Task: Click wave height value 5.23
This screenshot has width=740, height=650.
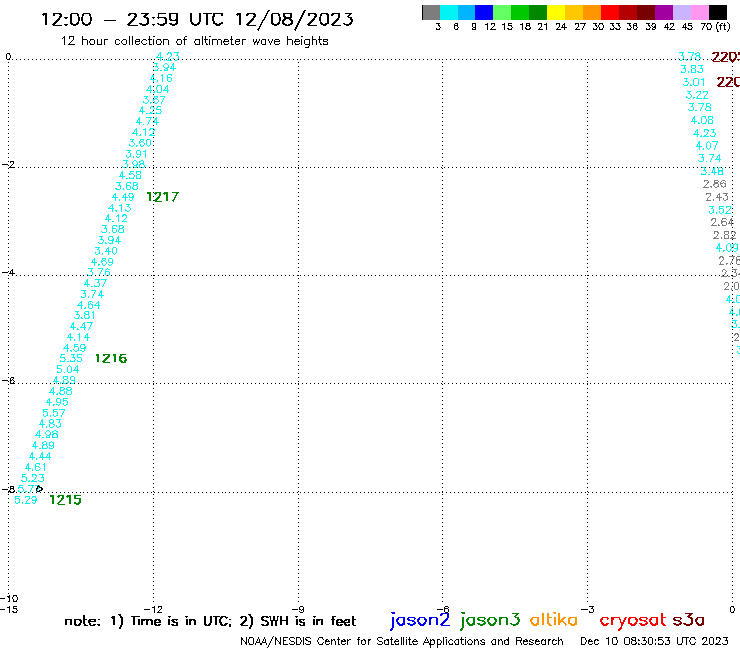Action: [x=33, y=478]
